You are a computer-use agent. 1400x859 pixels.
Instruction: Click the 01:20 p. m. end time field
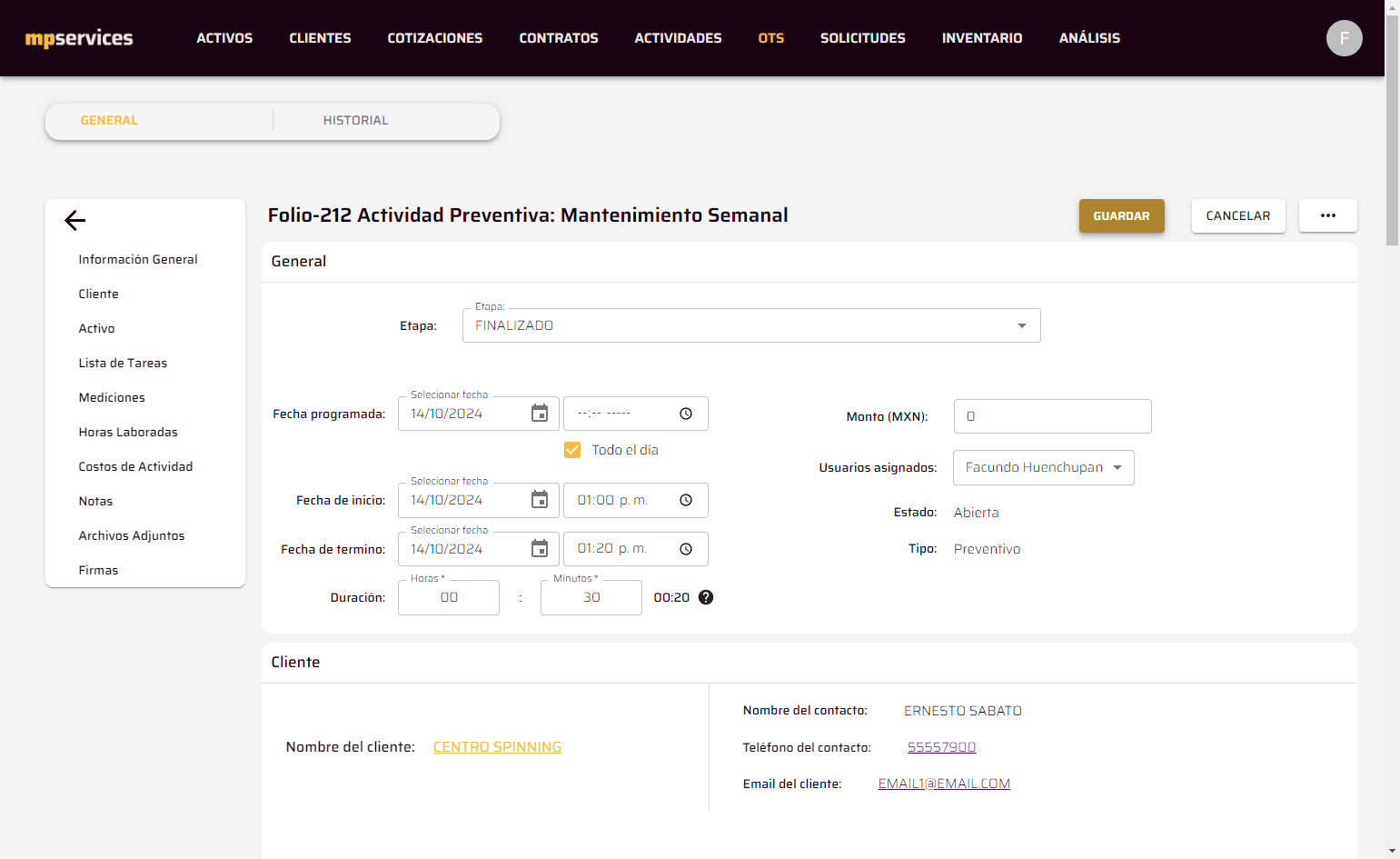[635, 549]
